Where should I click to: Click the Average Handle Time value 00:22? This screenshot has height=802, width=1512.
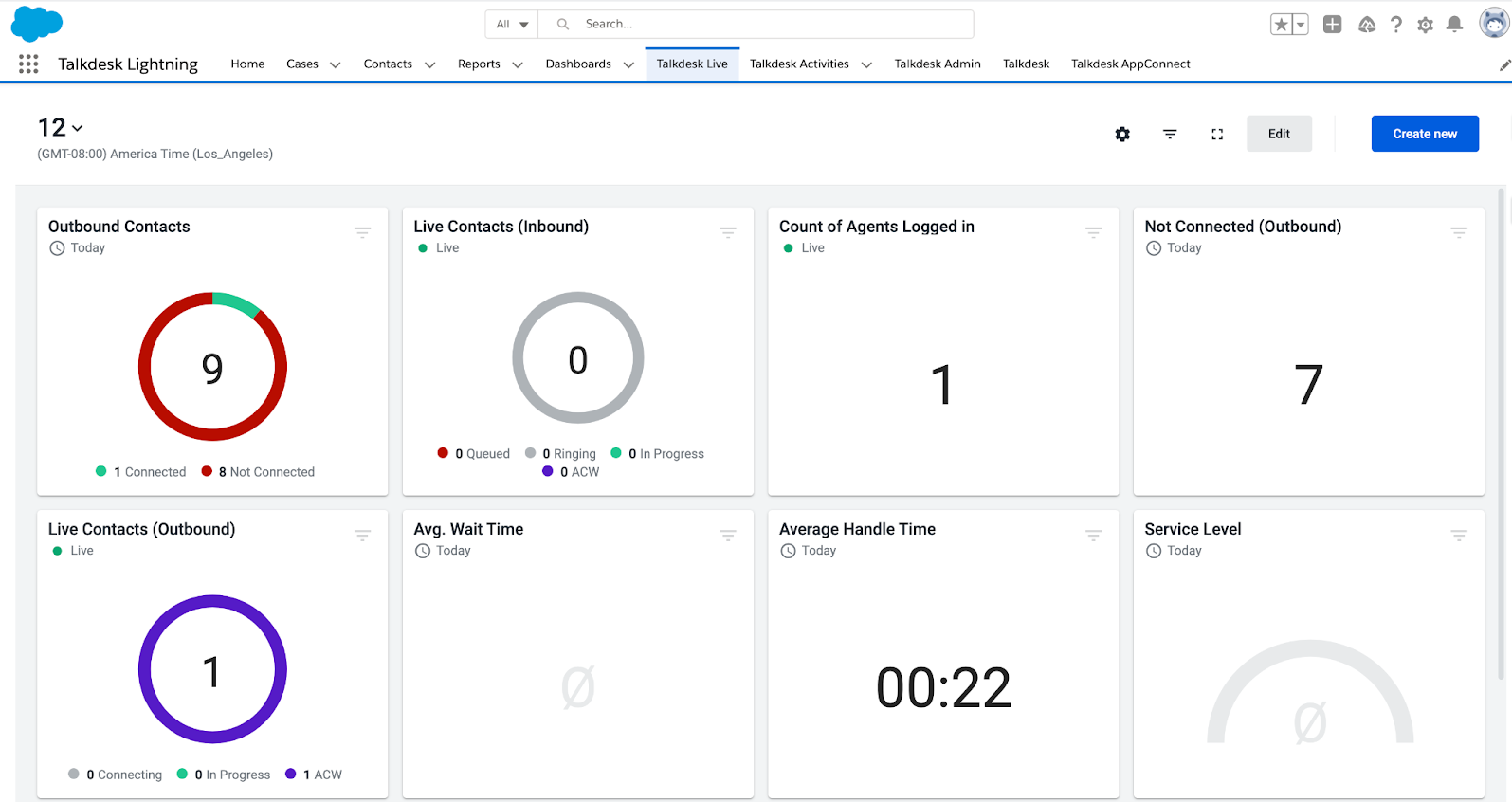(943, 687)
